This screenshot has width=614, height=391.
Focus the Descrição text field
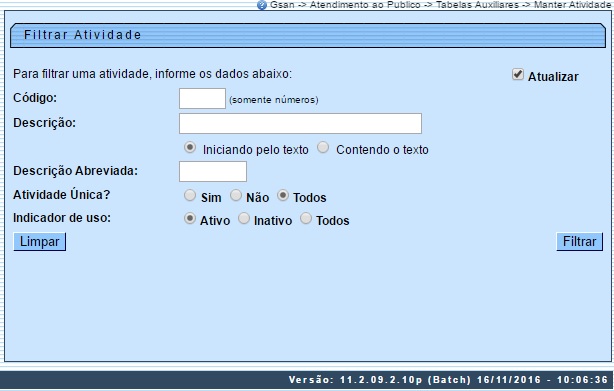(x=300, y=124)
